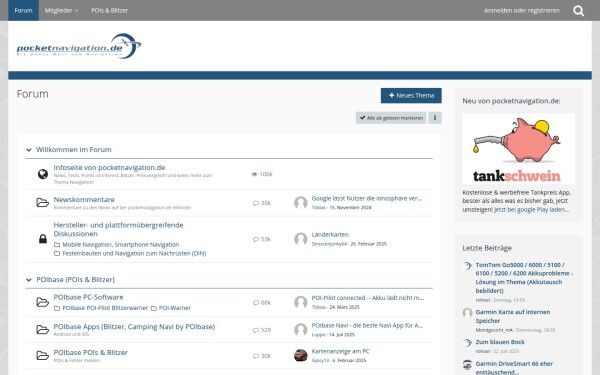This screenshot has width=600, height=375.
Task: Click username Strassenjunky64 under Länderkarten
Action: 329,244
